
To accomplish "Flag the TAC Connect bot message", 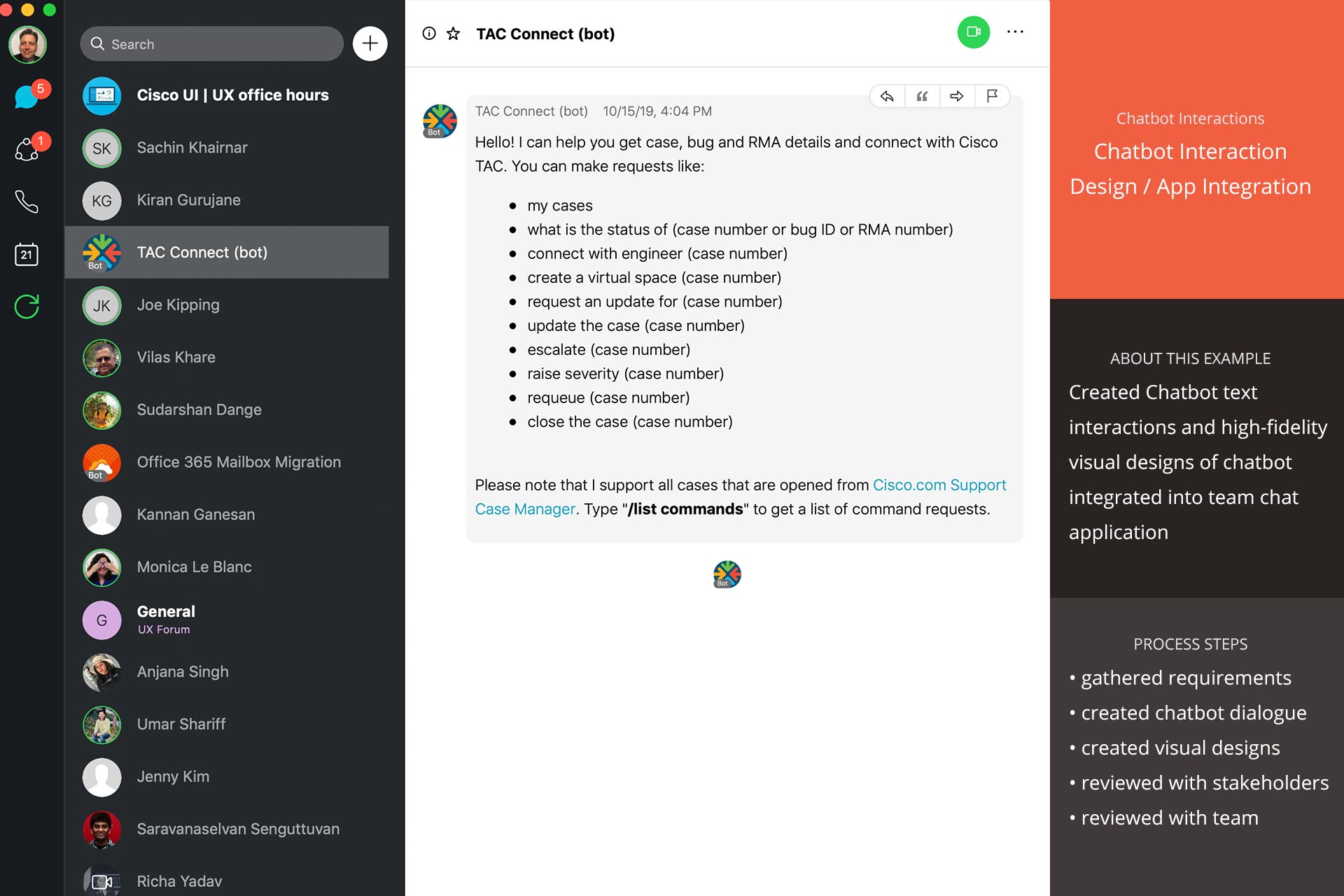I will pos(992,97).
